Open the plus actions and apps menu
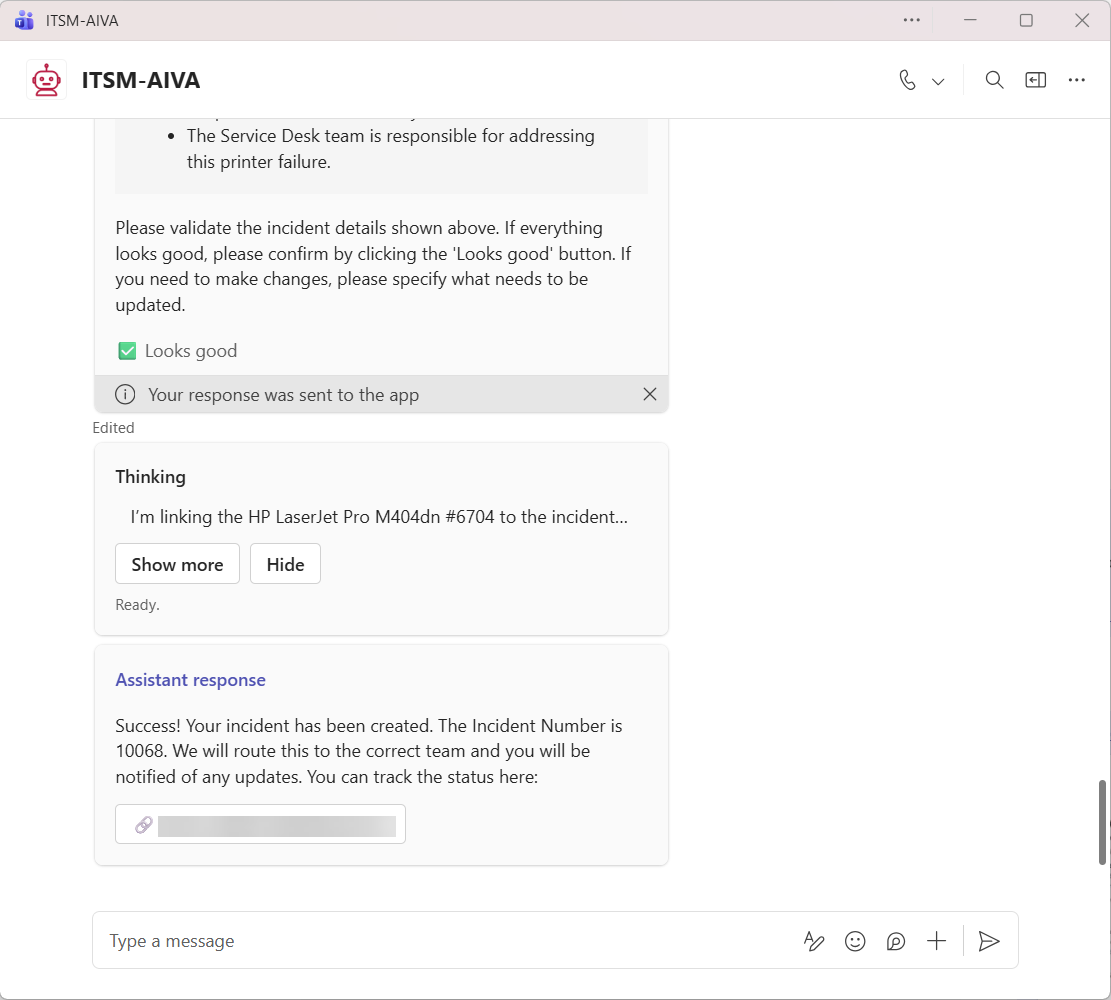Viewport: 1111px width, 1000px height. click(x=936, y=941)
